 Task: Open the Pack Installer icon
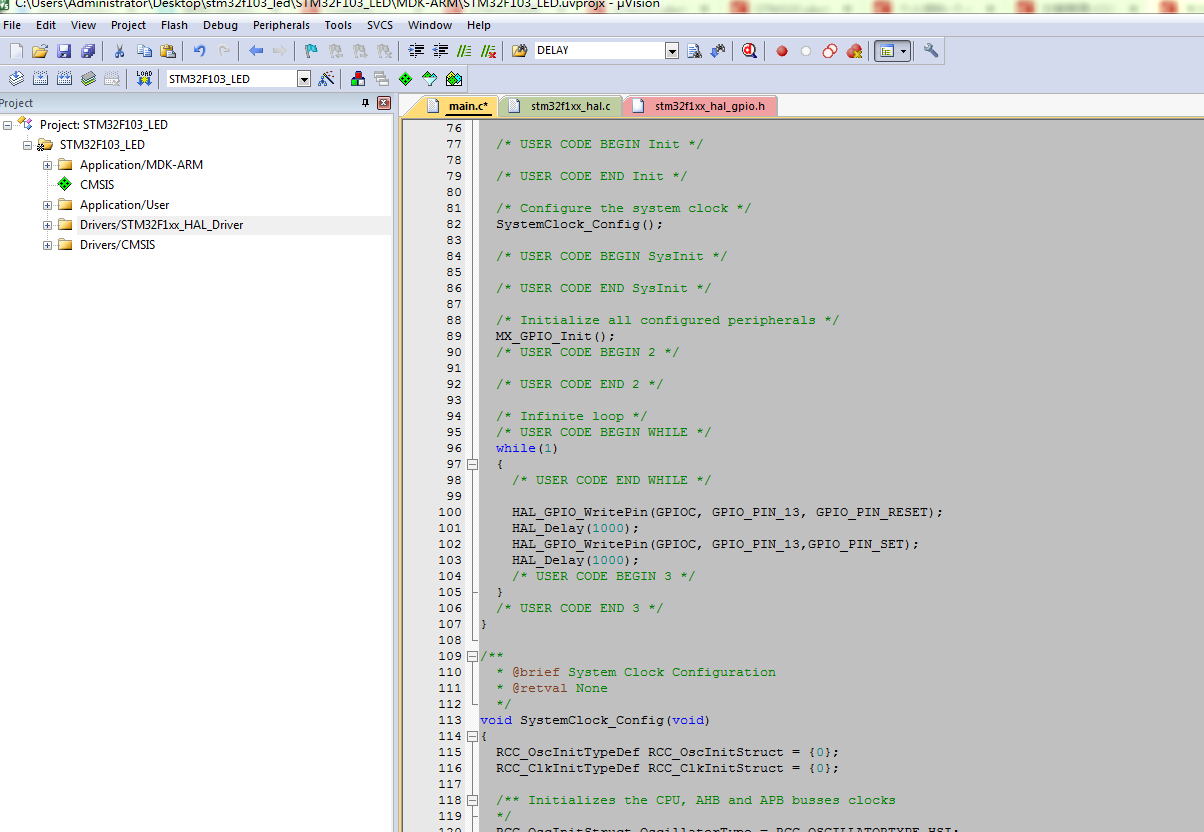pos(453,79)
